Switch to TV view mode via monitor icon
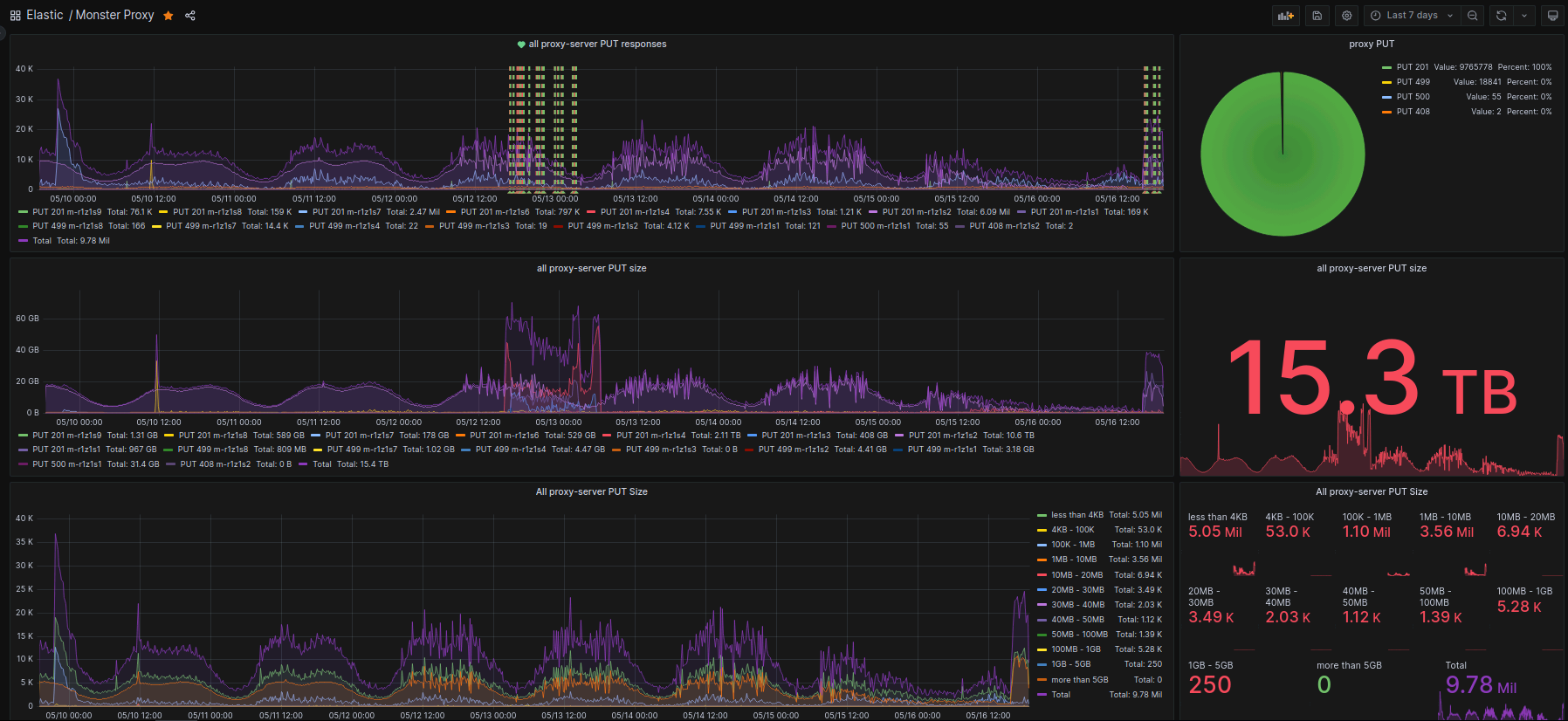Viewport: 1568px width, 721px height. click(x=1552, y=16)
